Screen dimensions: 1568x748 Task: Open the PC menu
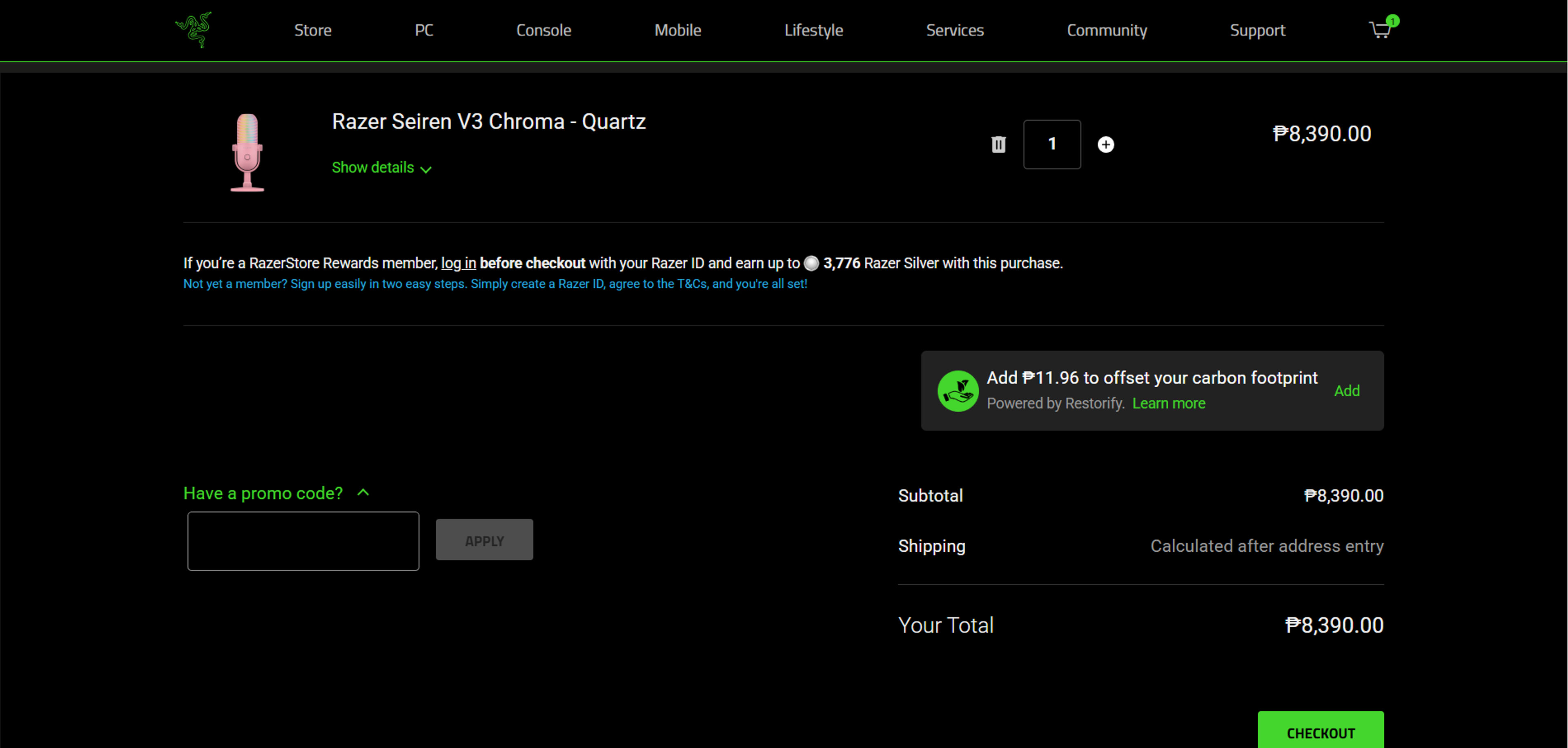point(424,30)
